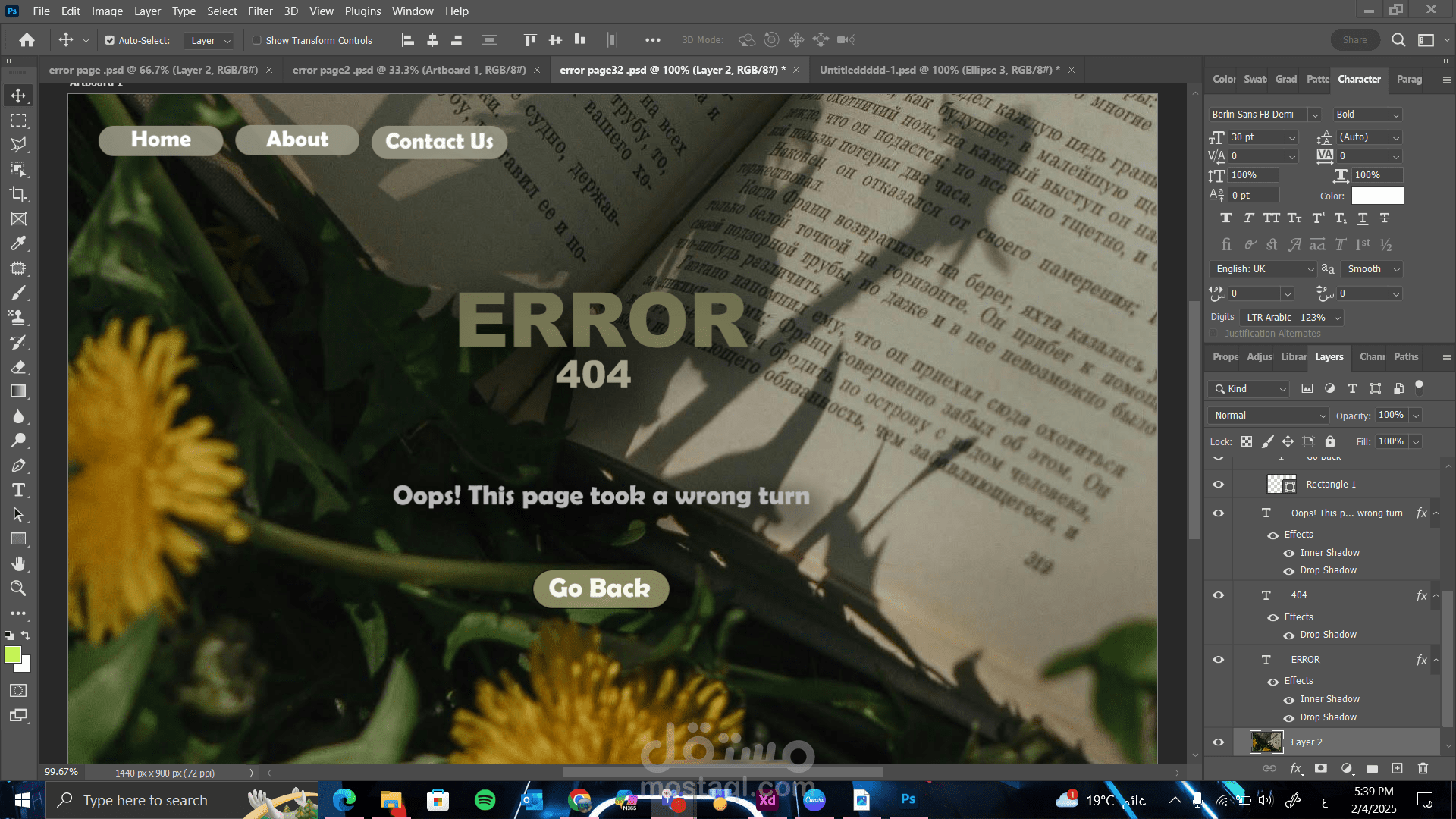Select the Zoom tool
The height and width of the screenshot is (819, 1456).
pyautogui.click(x=19, y=588)
